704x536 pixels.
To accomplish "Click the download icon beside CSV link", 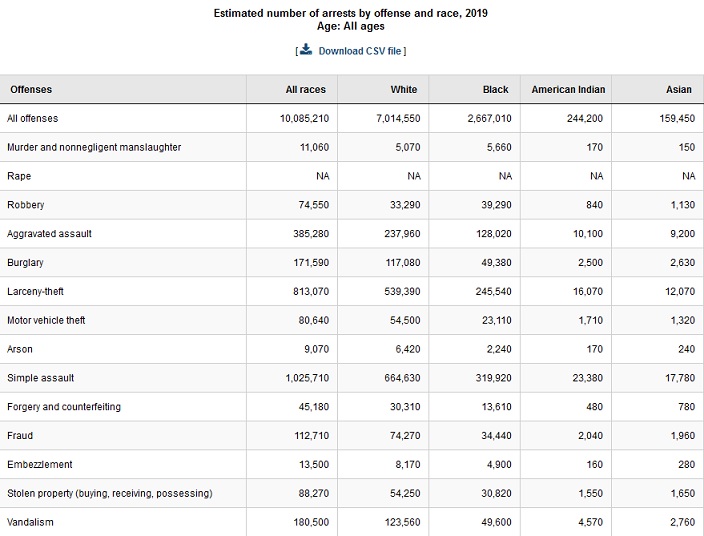I will pos(306,50).
